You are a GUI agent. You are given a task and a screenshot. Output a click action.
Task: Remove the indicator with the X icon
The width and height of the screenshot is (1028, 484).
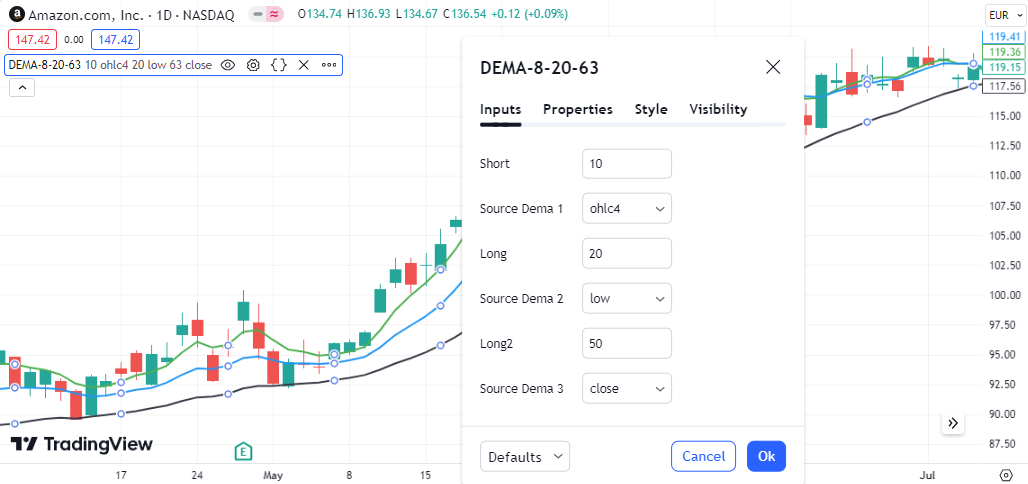click(304, 65)
